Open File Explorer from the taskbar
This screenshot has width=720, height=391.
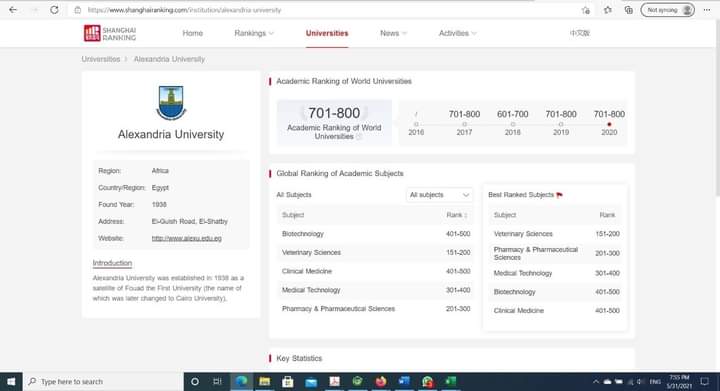(x=264, y=381)
